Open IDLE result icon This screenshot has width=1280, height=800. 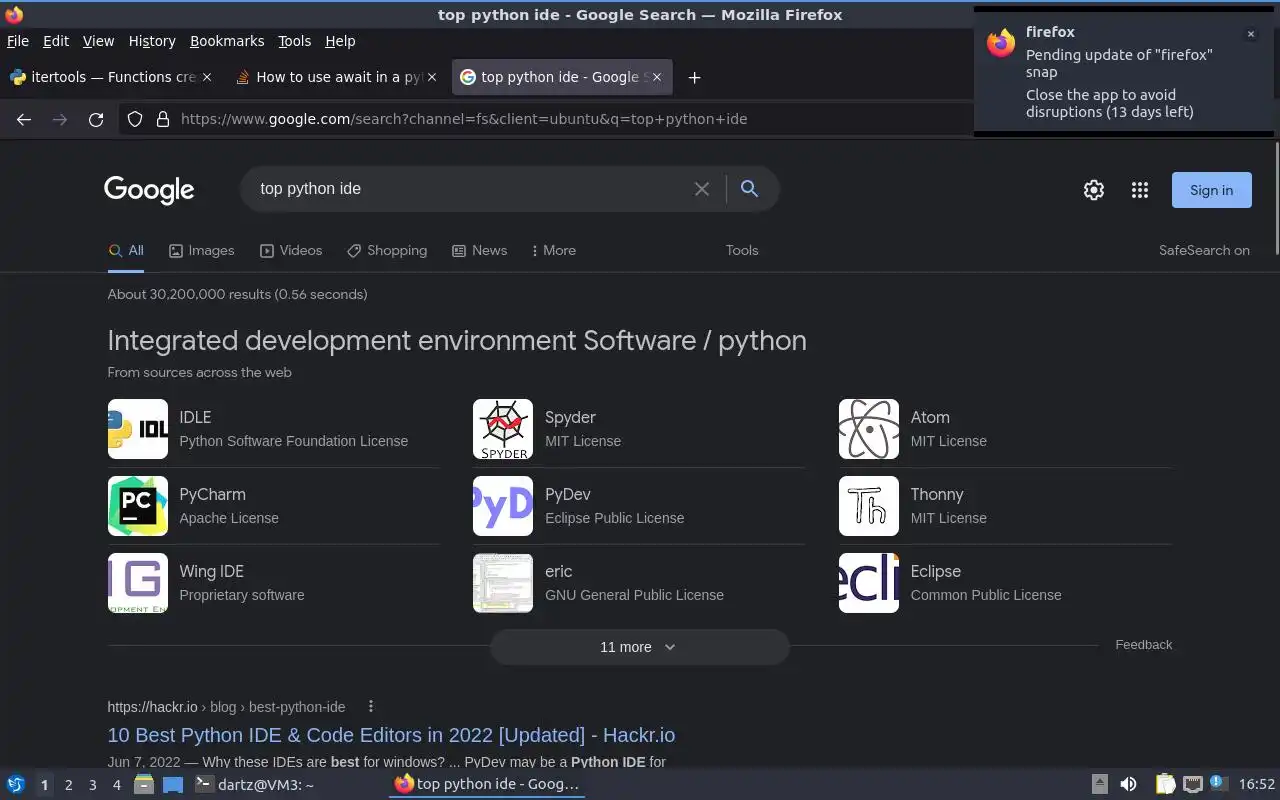(x=138, y=429)
